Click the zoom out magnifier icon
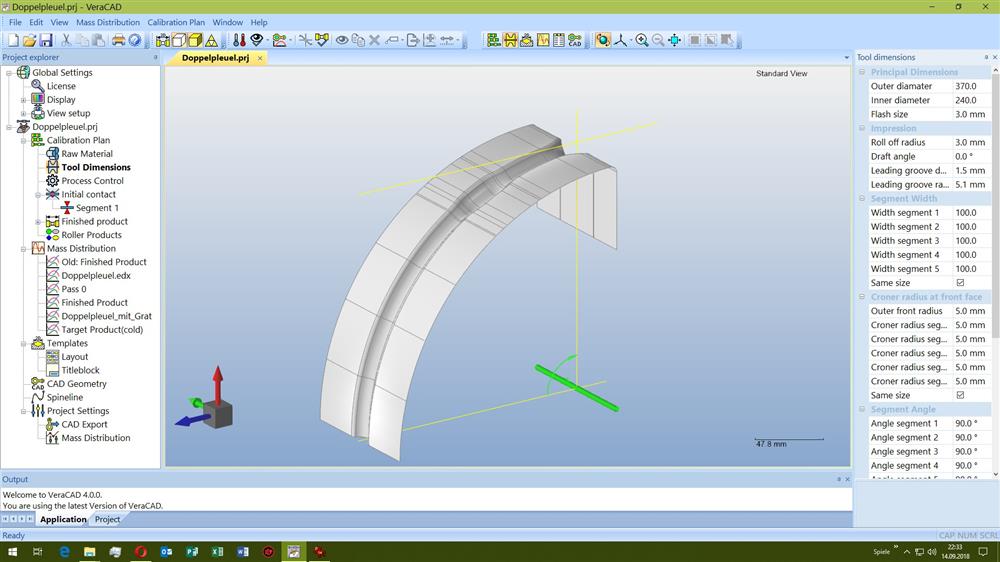The width and height of the screenshot is (1000, 562). 658,40
